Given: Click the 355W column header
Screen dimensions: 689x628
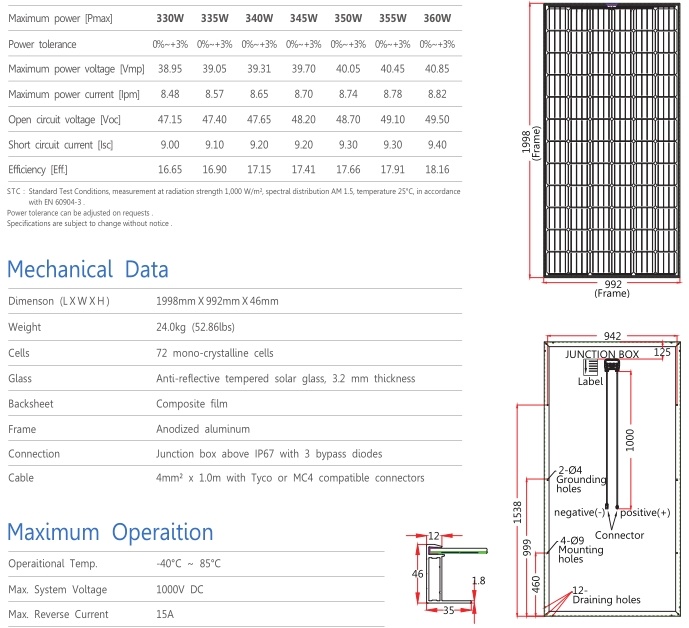Looking at the screenshot, I should 393,18.
